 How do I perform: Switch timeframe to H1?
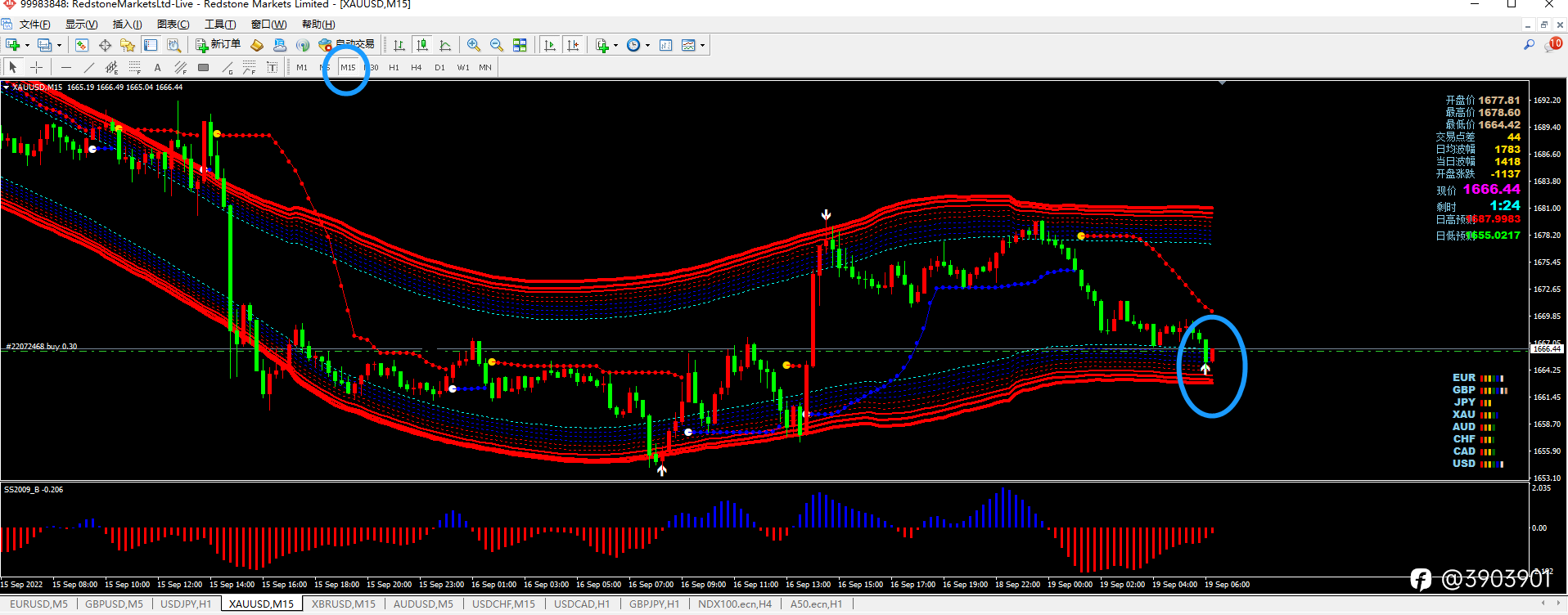click(x=394, y=67)
